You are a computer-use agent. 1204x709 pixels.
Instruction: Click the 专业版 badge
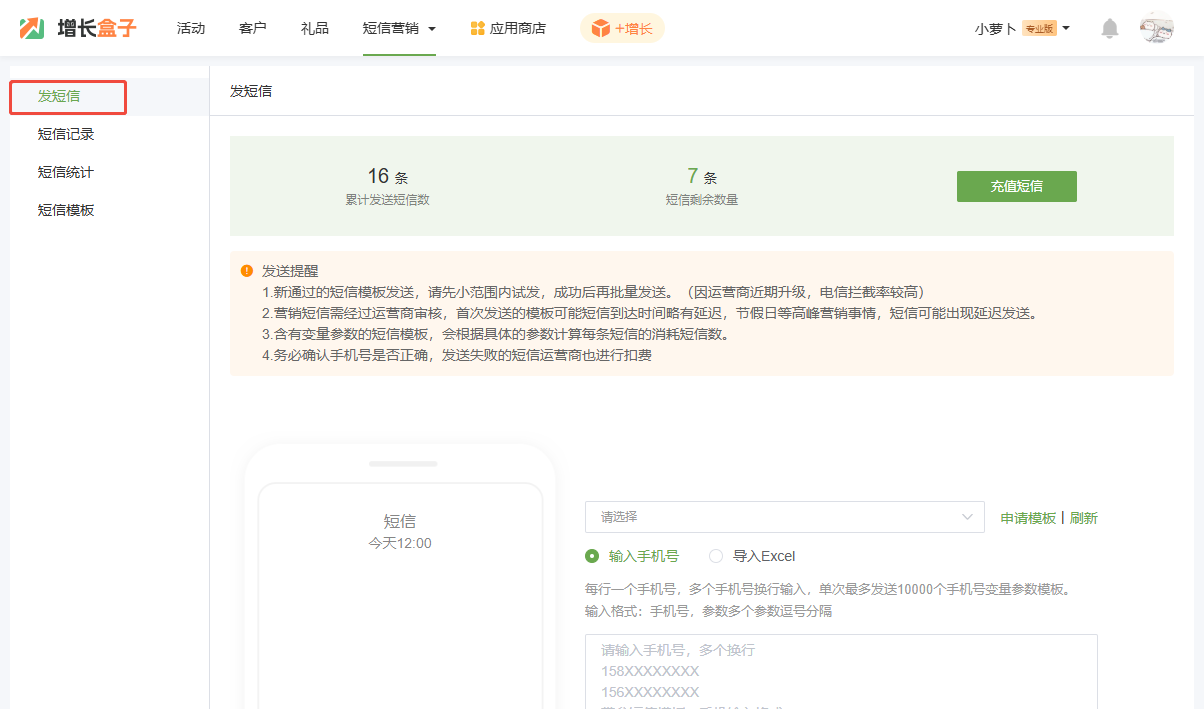[x=1039, y=28]
